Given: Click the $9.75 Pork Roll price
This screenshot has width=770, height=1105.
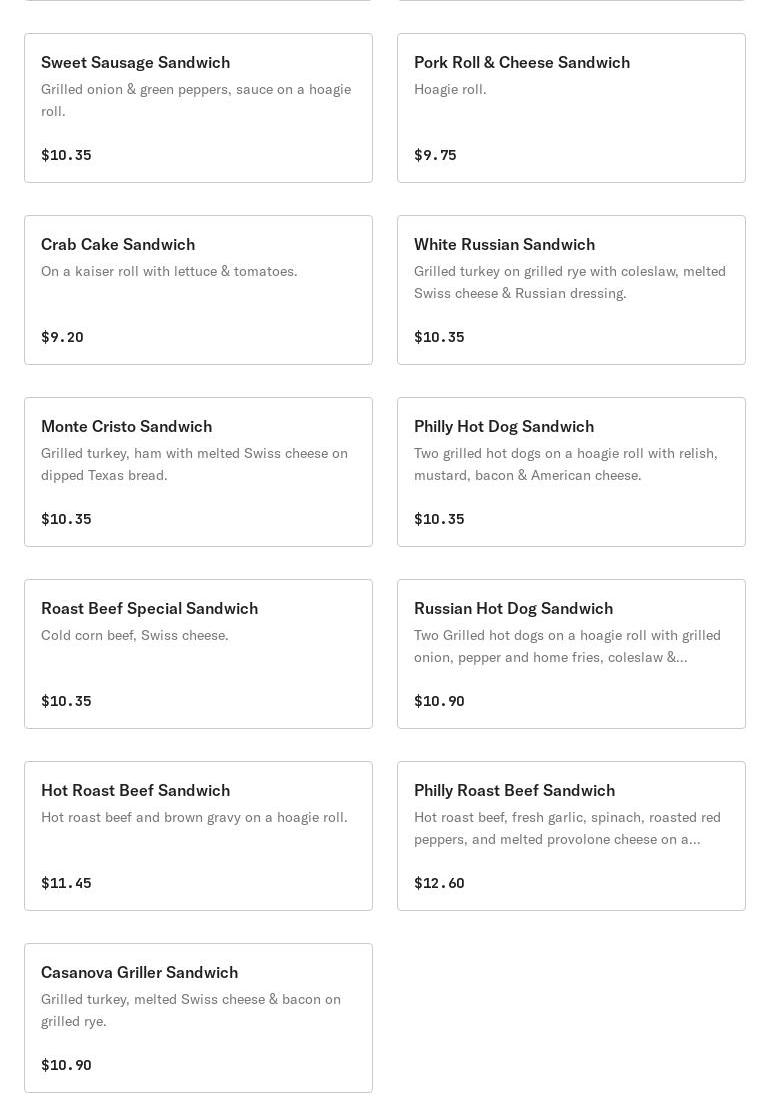Looking at the screenshot, I should point(435,155).
